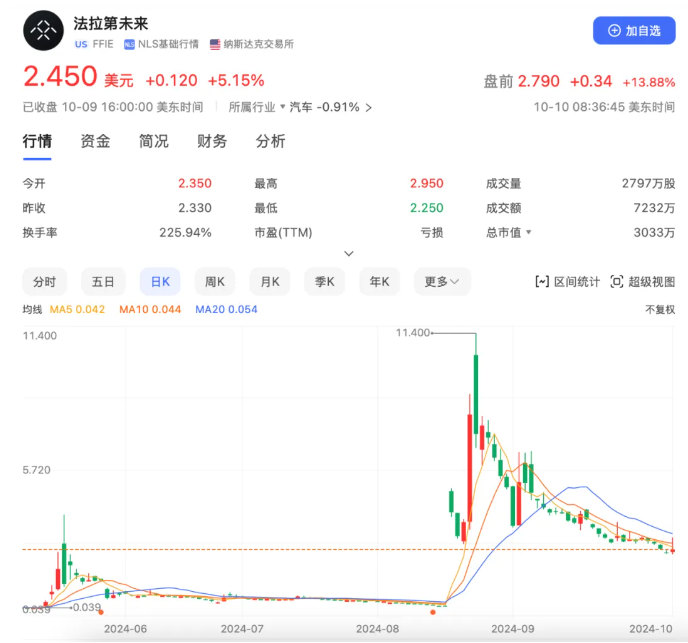Click the 2024-06 date axis label
Screen dimensions: 688x643
[x=125, y=629]
